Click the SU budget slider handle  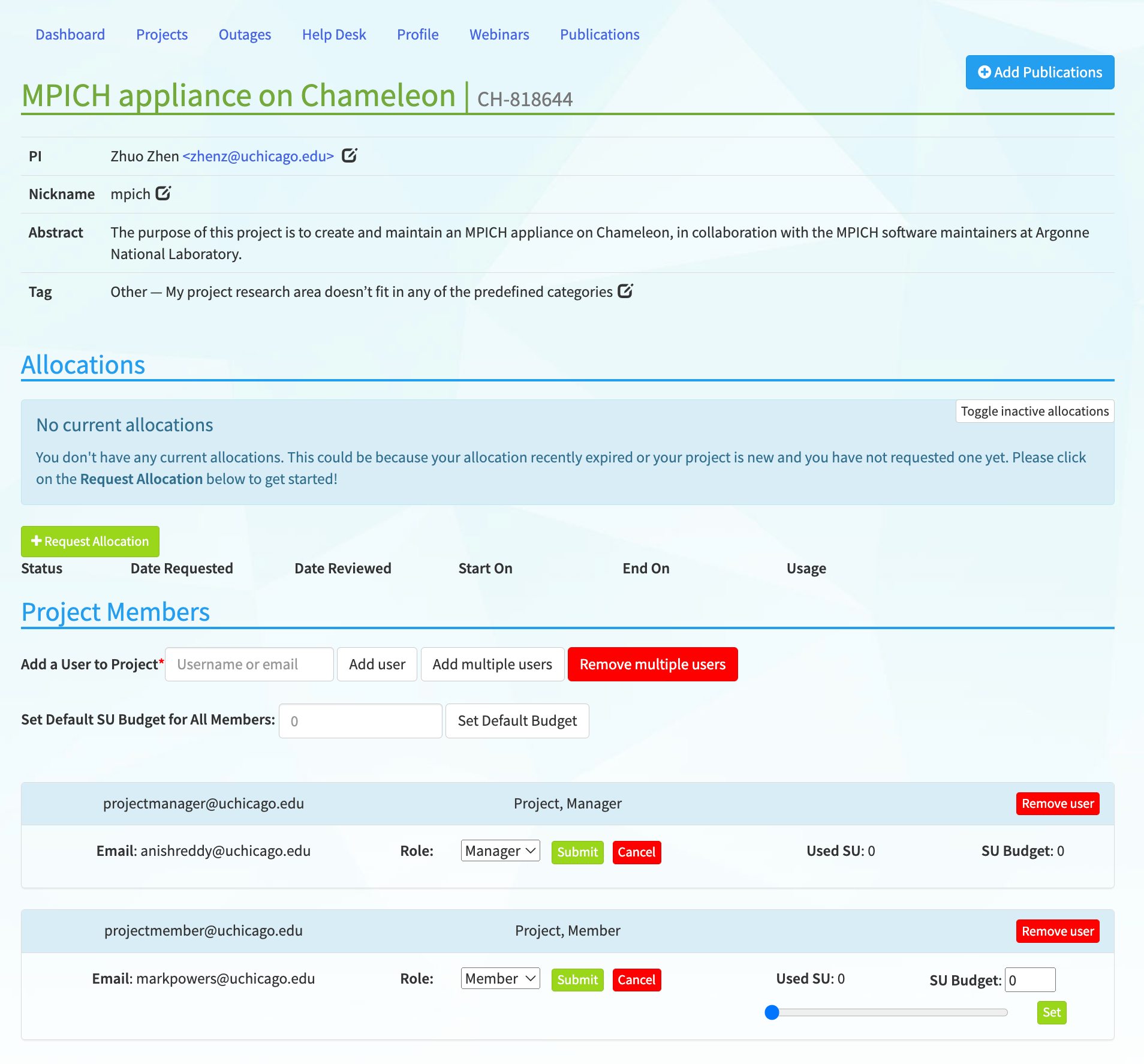772,1012
